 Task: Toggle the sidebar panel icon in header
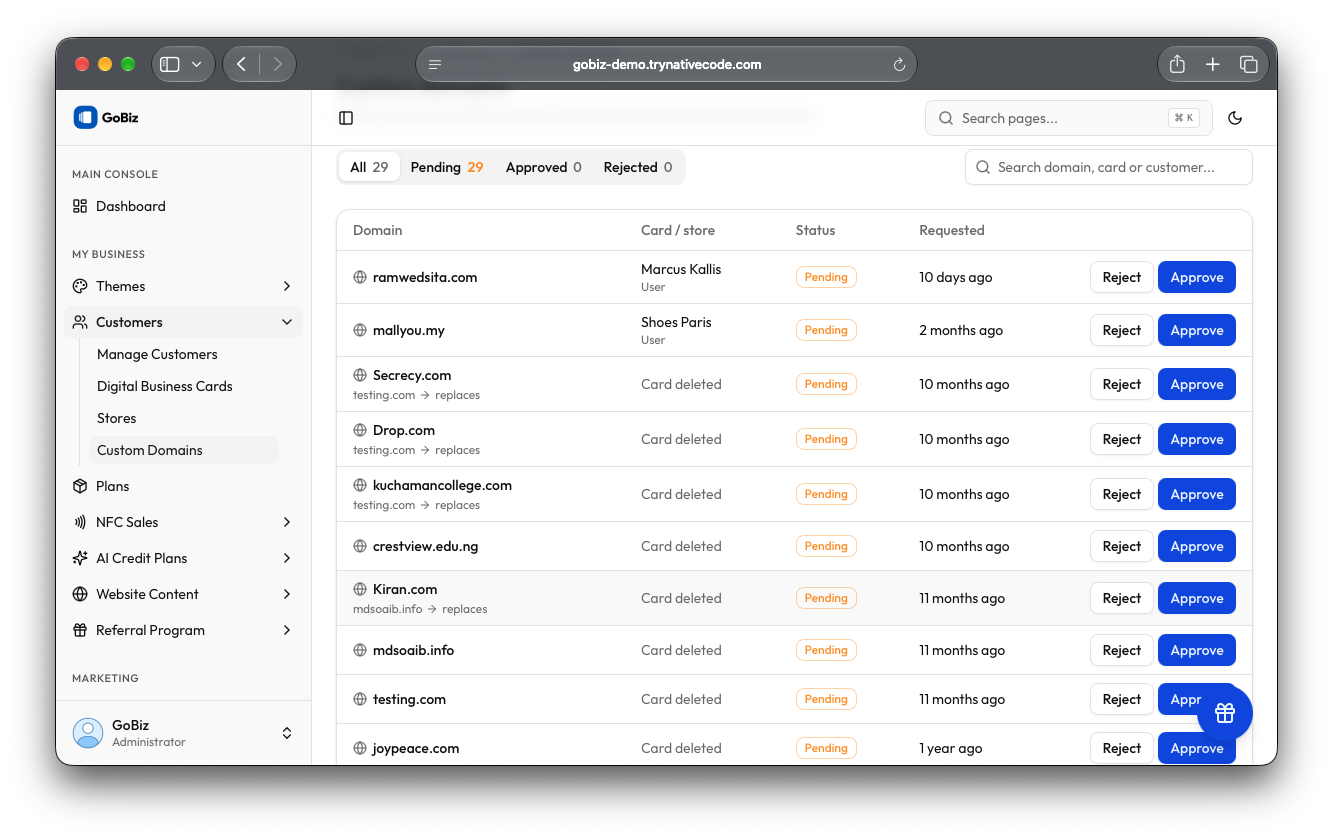(x=346, y=118)
